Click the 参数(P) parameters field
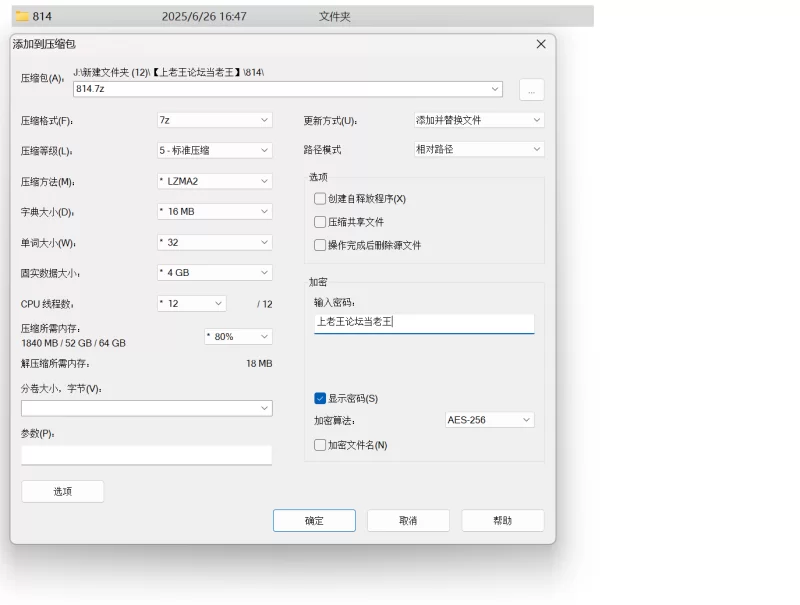Viewport: 800px width, 605px height. coord(146,455)
